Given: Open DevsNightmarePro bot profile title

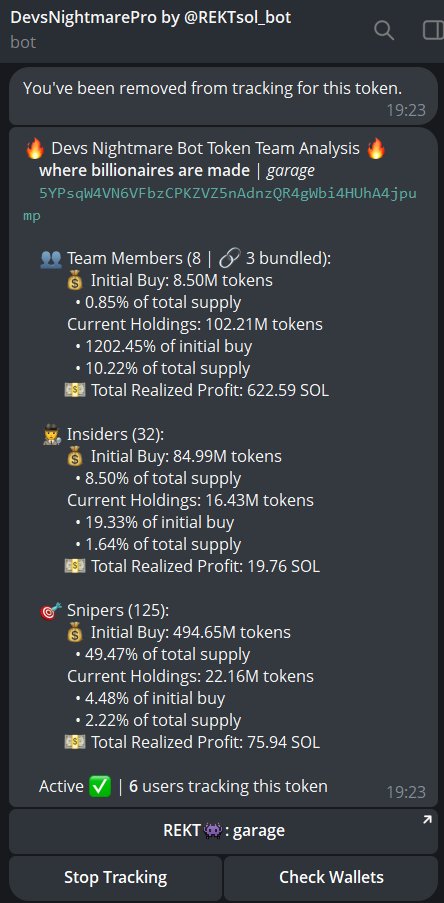Looking at the screenshot, I should click(151, 17).
